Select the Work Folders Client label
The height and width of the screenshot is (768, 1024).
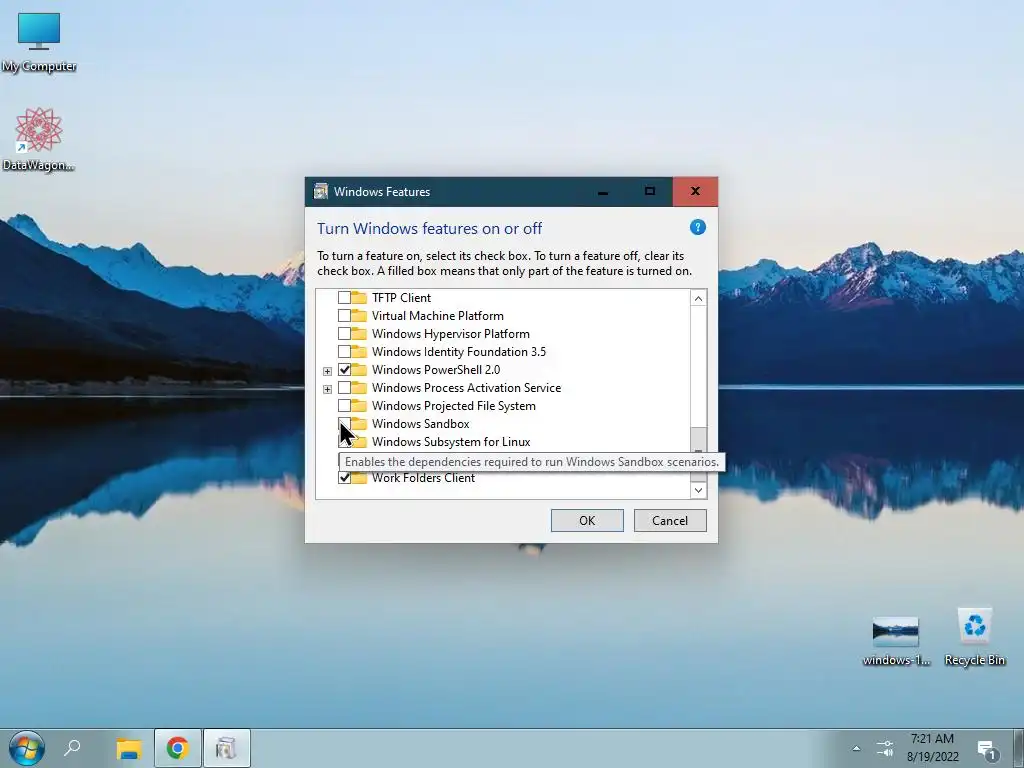[423, 478]
